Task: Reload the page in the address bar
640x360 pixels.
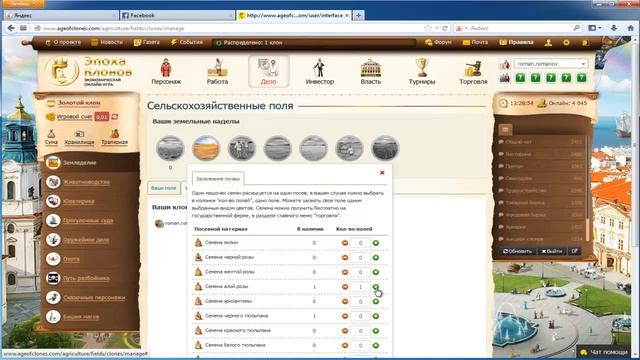Action: tap(445, 28)
